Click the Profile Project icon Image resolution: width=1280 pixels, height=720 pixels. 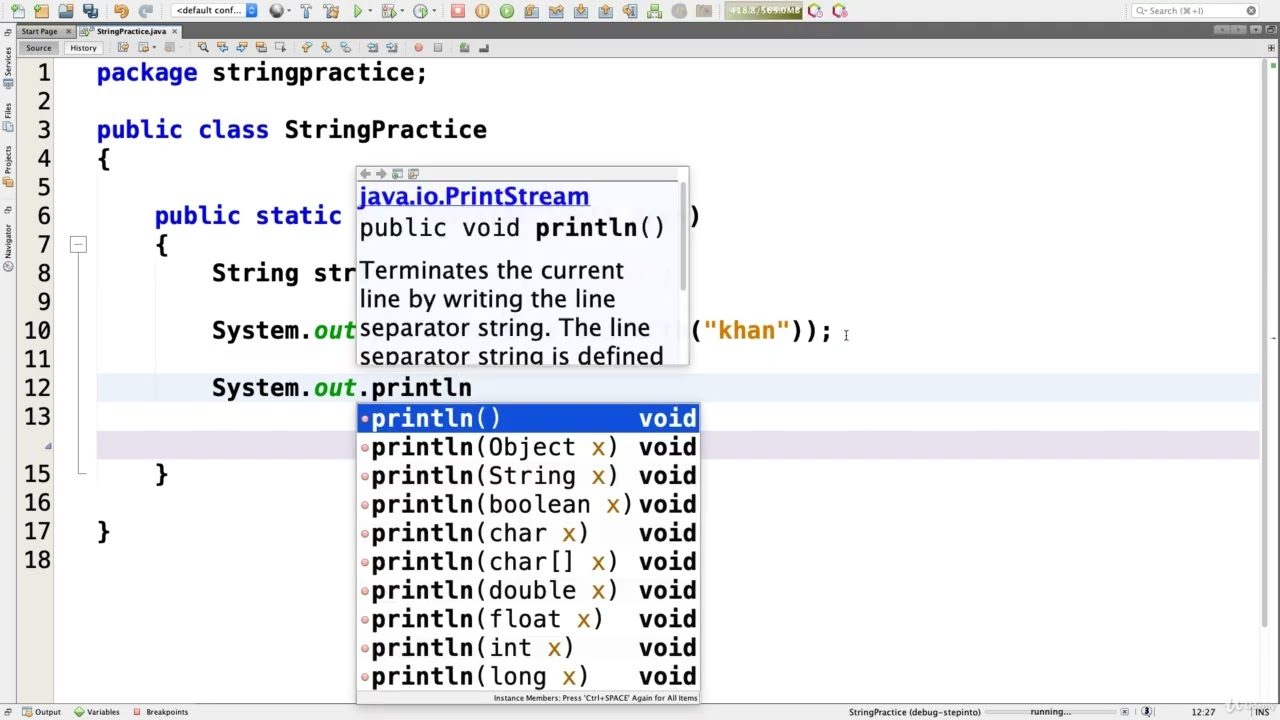click(x=420, y=11)
